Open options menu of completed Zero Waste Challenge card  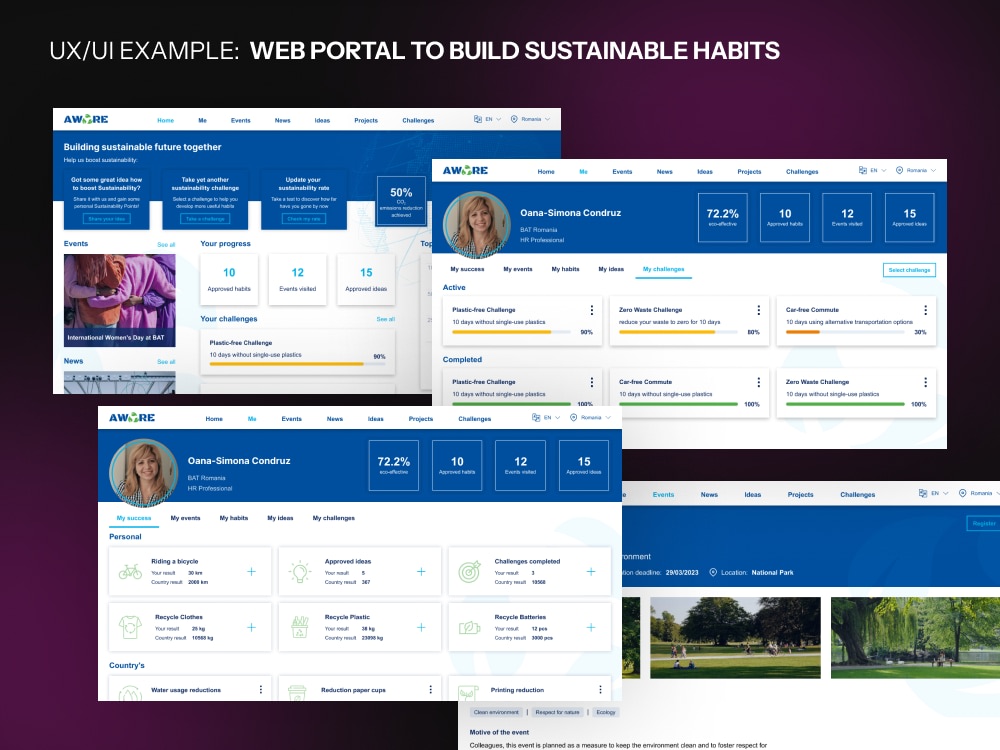coord(925,382)
